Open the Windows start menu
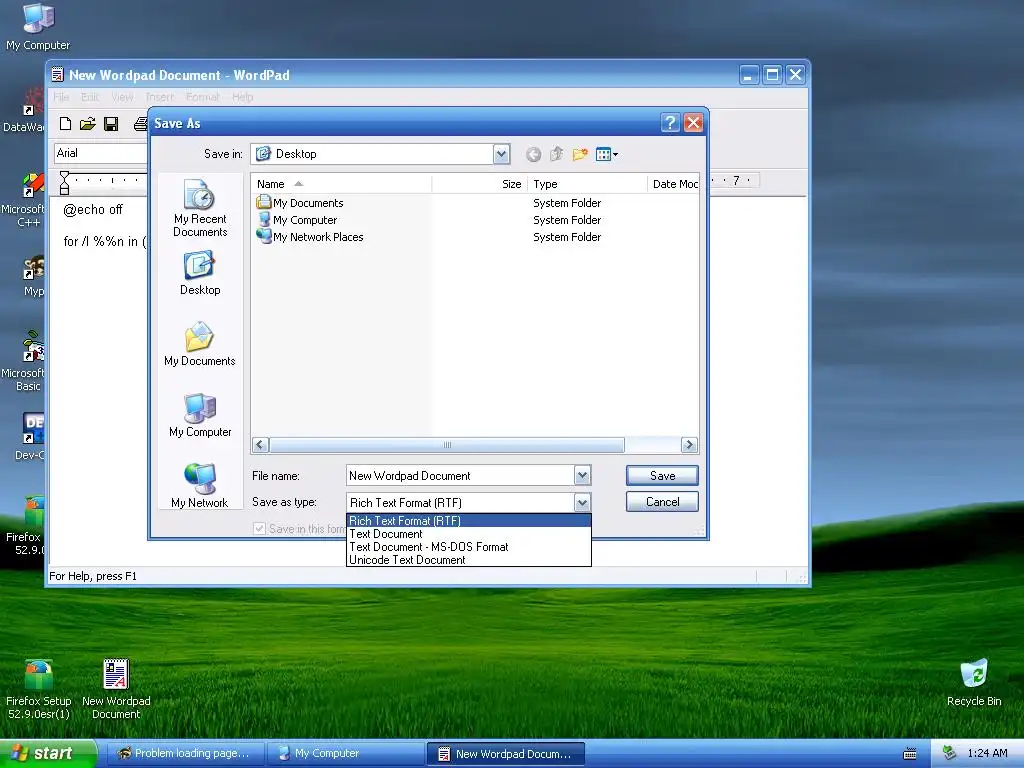This screenshot has height=768, width=1024. 47,753
